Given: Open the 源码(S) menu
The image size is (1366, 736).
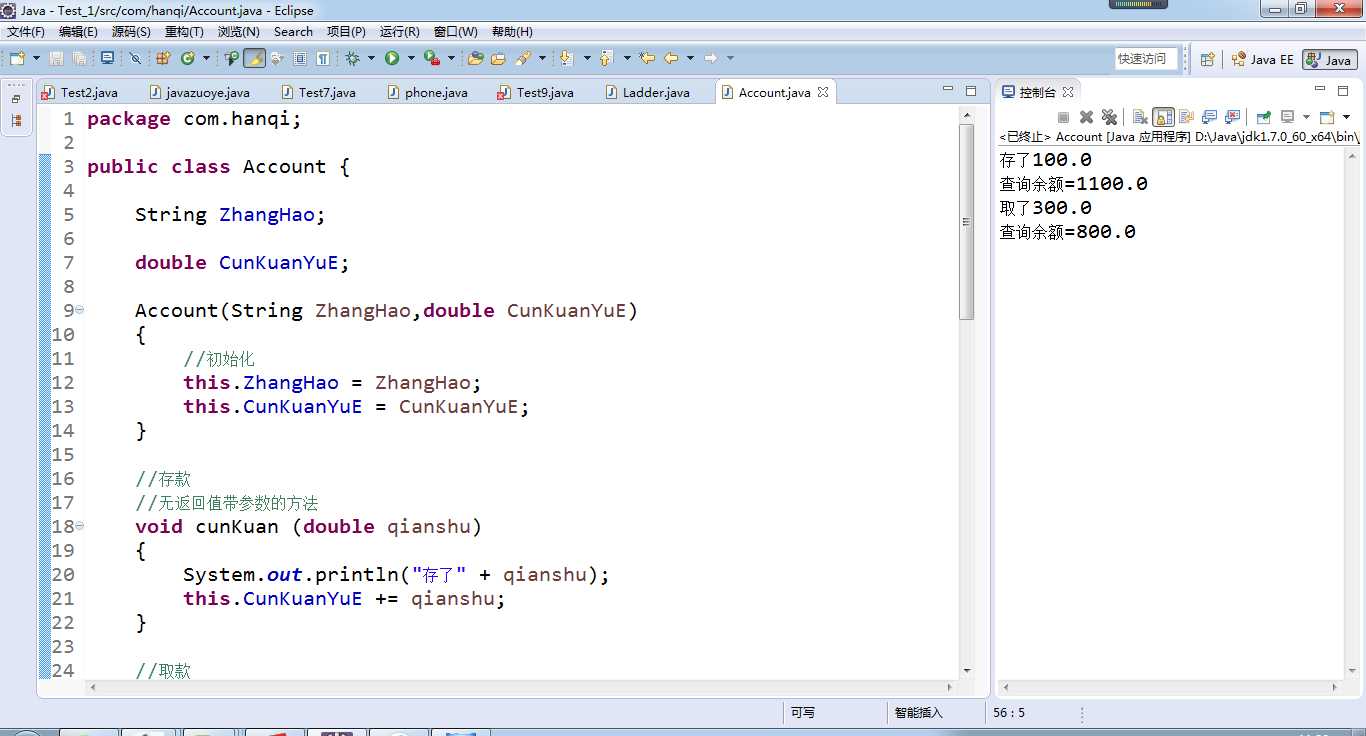Looking at the screenshot, I should (x=131, y=32).
